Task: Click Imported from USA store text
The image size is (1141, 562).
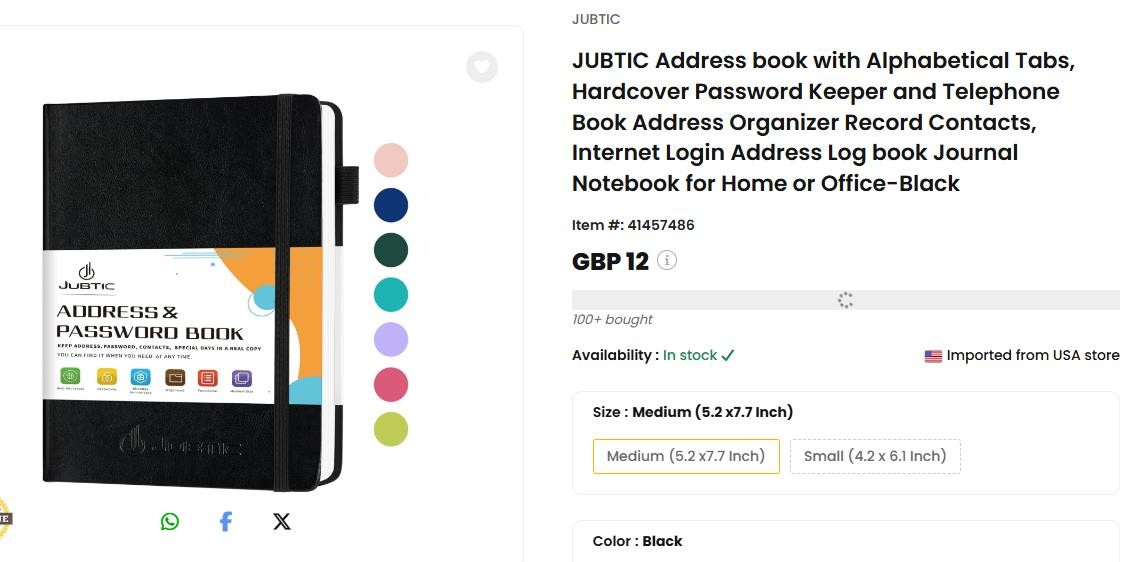Action: [1032, 355]
